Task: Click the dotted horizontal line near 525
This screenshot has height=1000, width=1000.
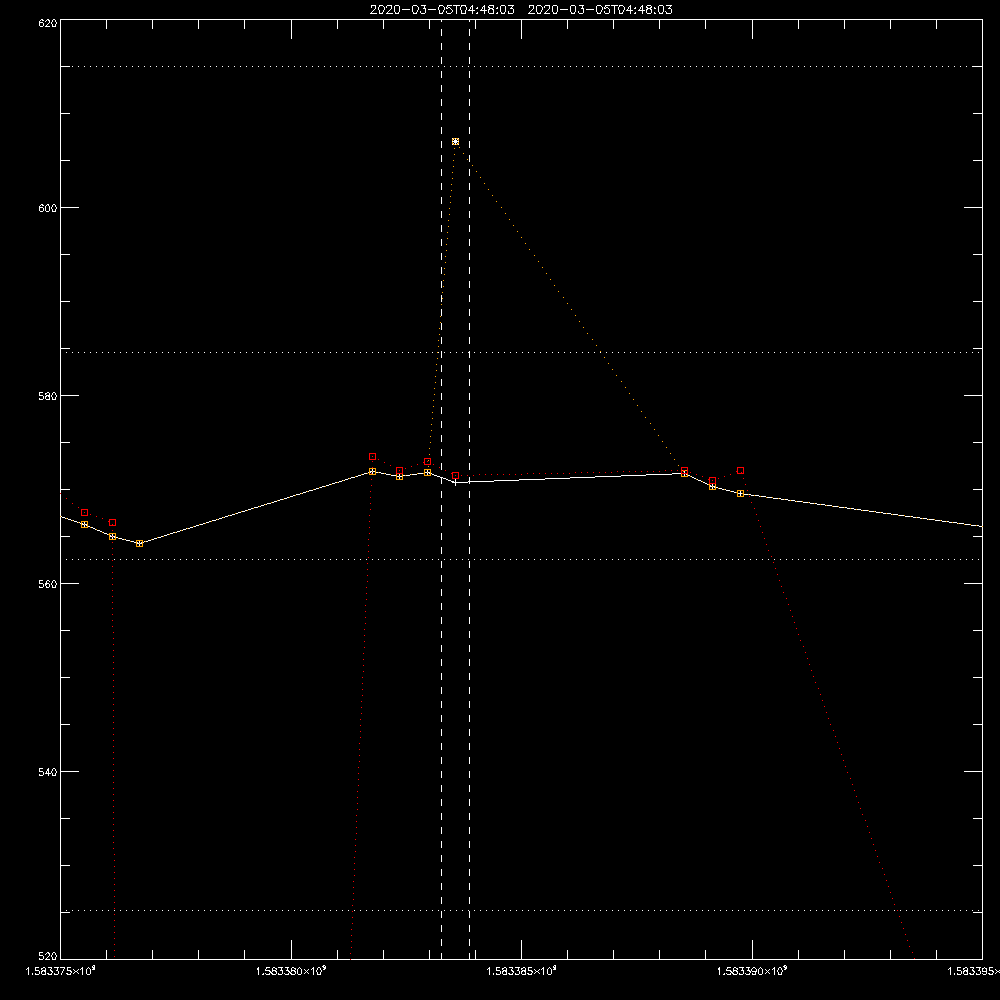Action: 521,911
